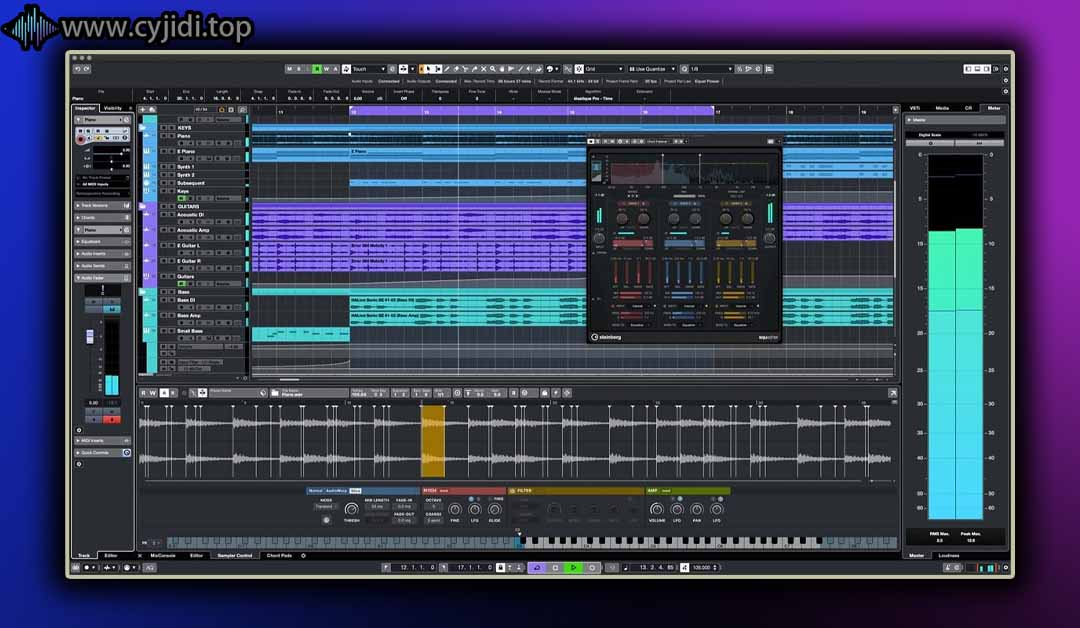Open the Media tab in right zone
The height and width of the screenshot is (628, 1080).
coord(942,108)
